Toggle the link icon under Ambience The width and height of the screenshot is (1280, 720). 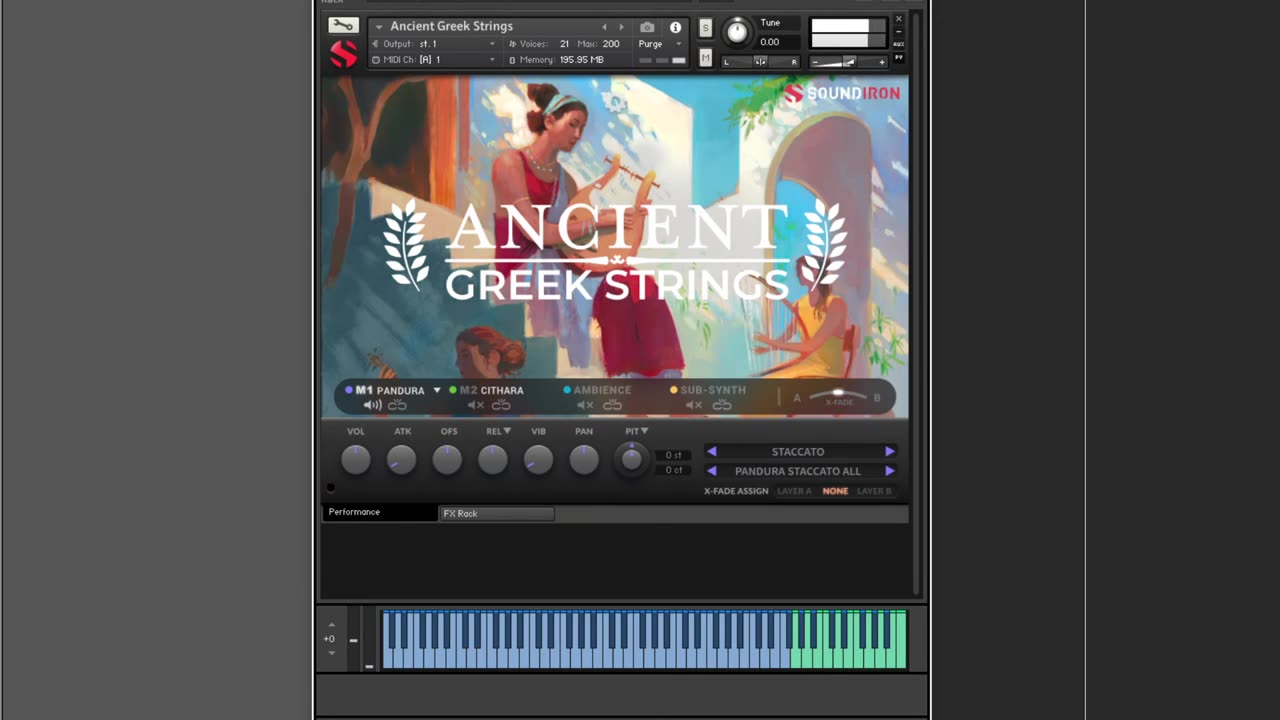(x=612, y=405)
